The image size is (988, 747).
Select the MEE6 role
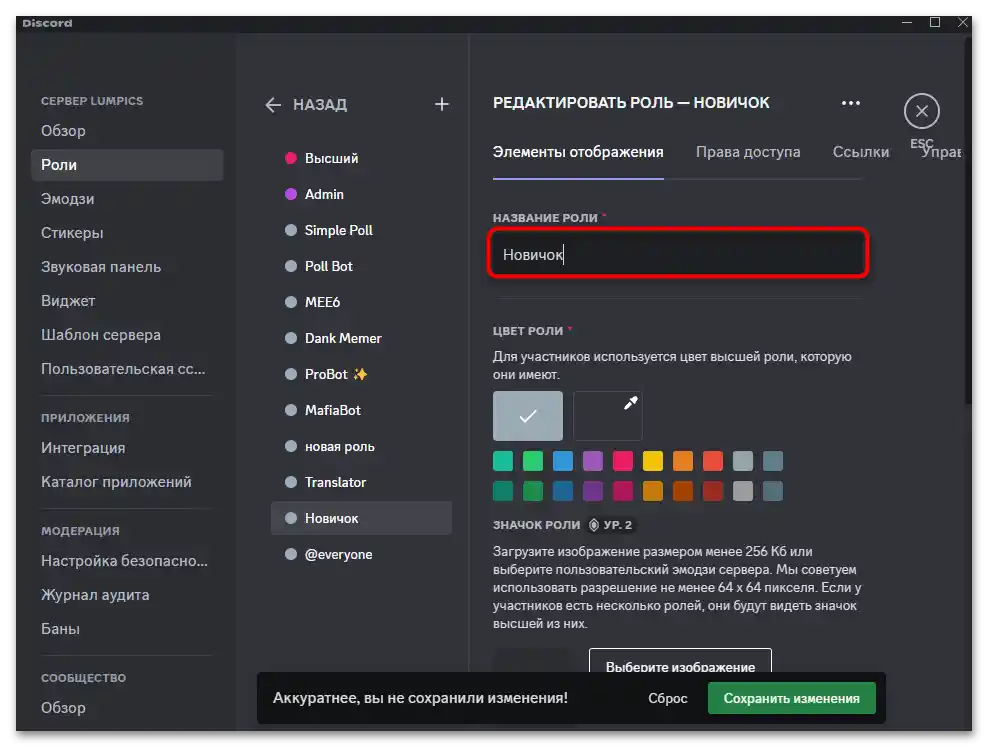pos(361,302)
